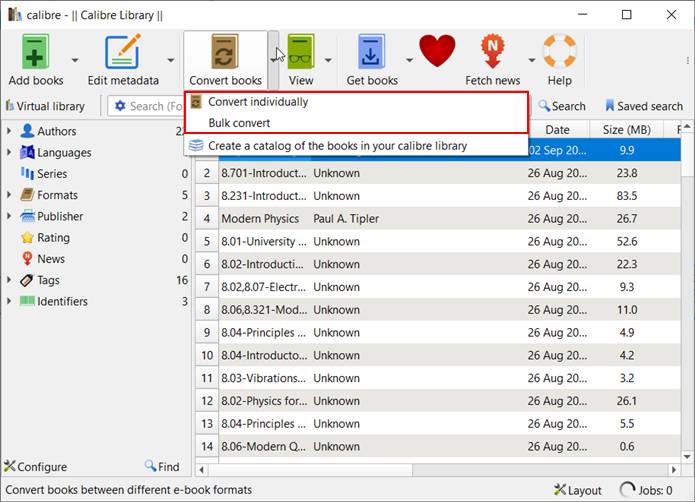
Task: Select book 8.03-Vibrations in row 11
Action: pyautogui.click(x=263, y=378)
